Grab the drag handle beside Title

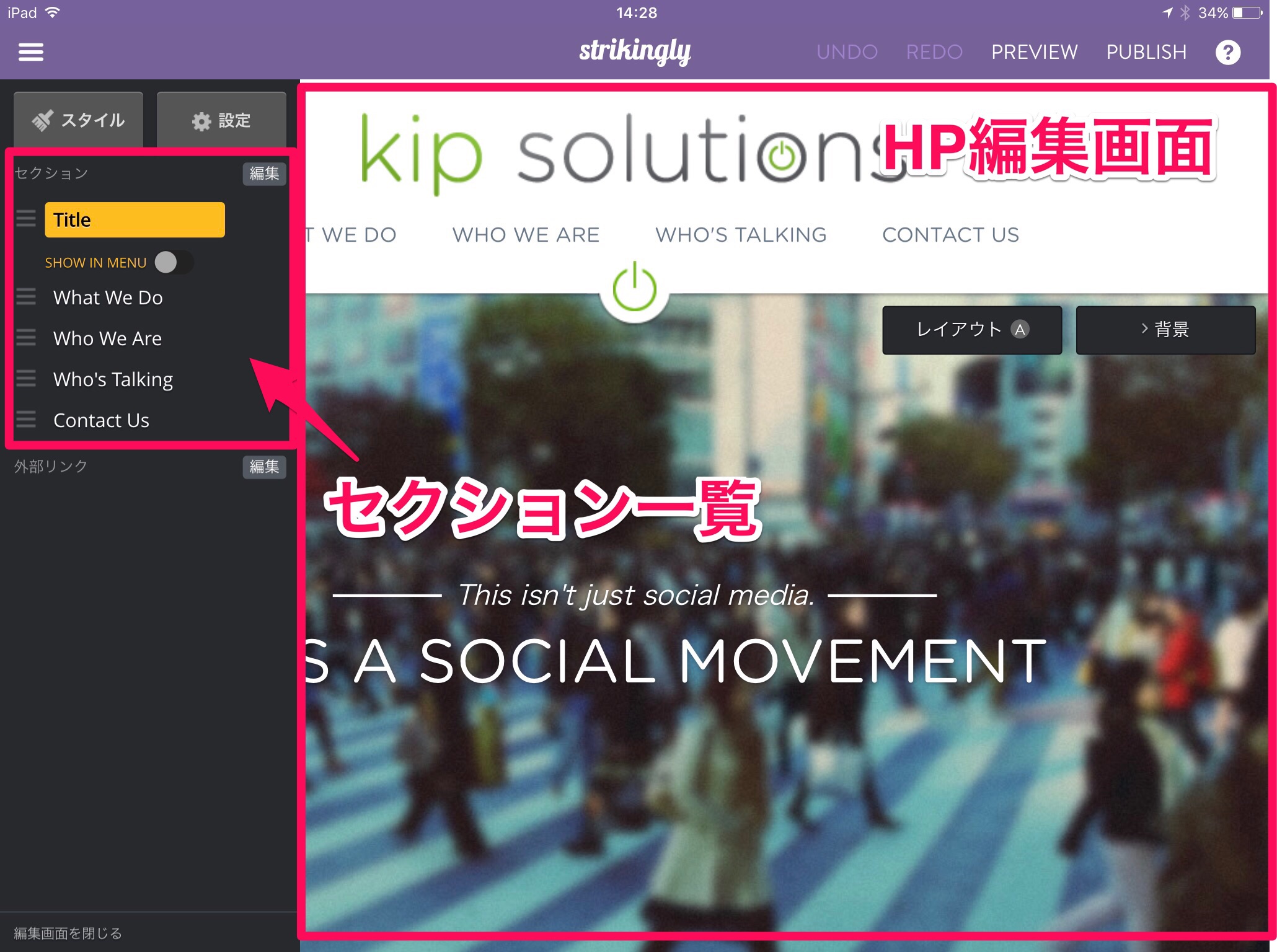[26, 219]
